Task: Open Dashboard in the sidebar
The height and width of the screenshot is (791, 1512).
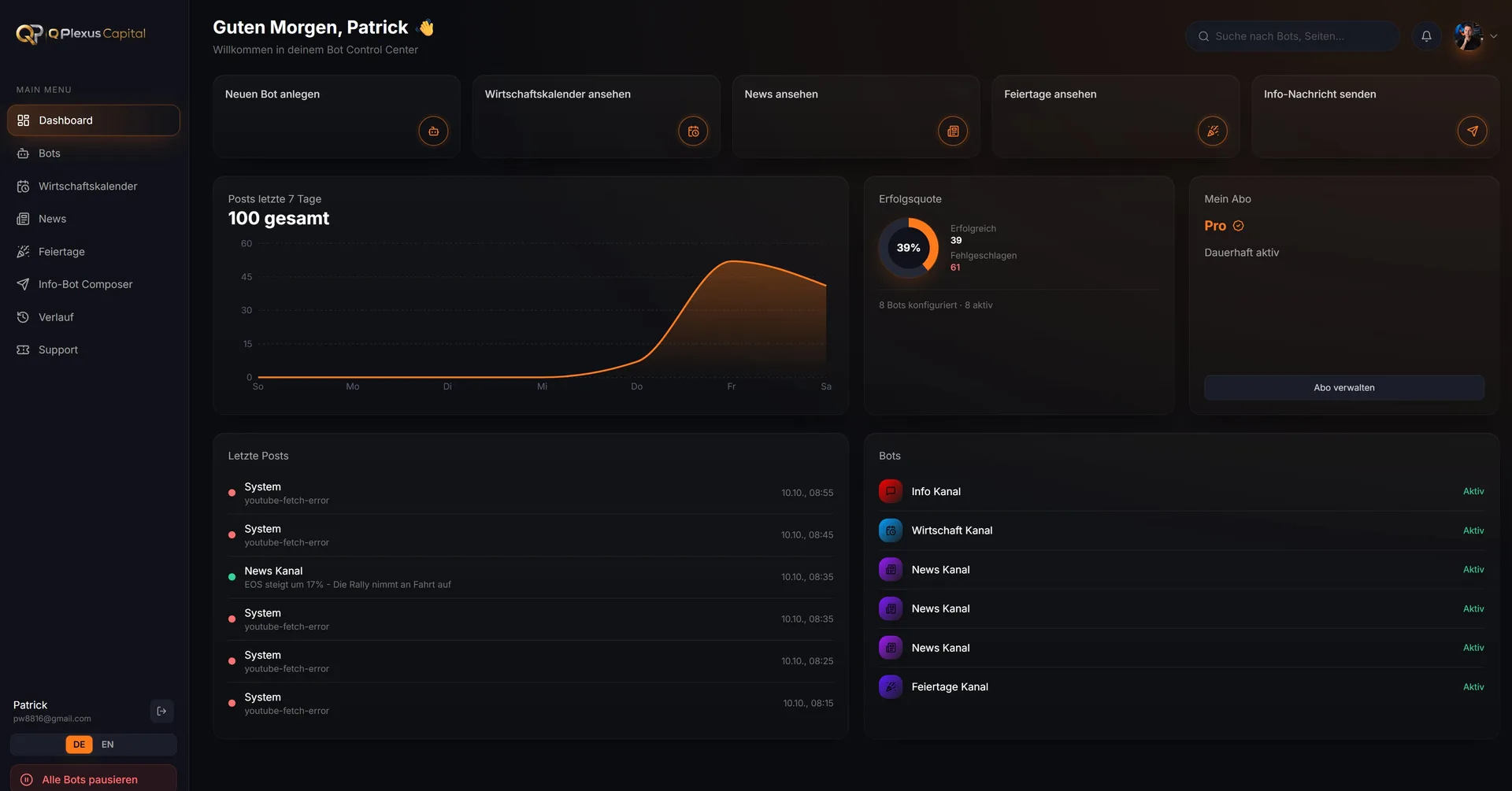Action: point(94,120)
